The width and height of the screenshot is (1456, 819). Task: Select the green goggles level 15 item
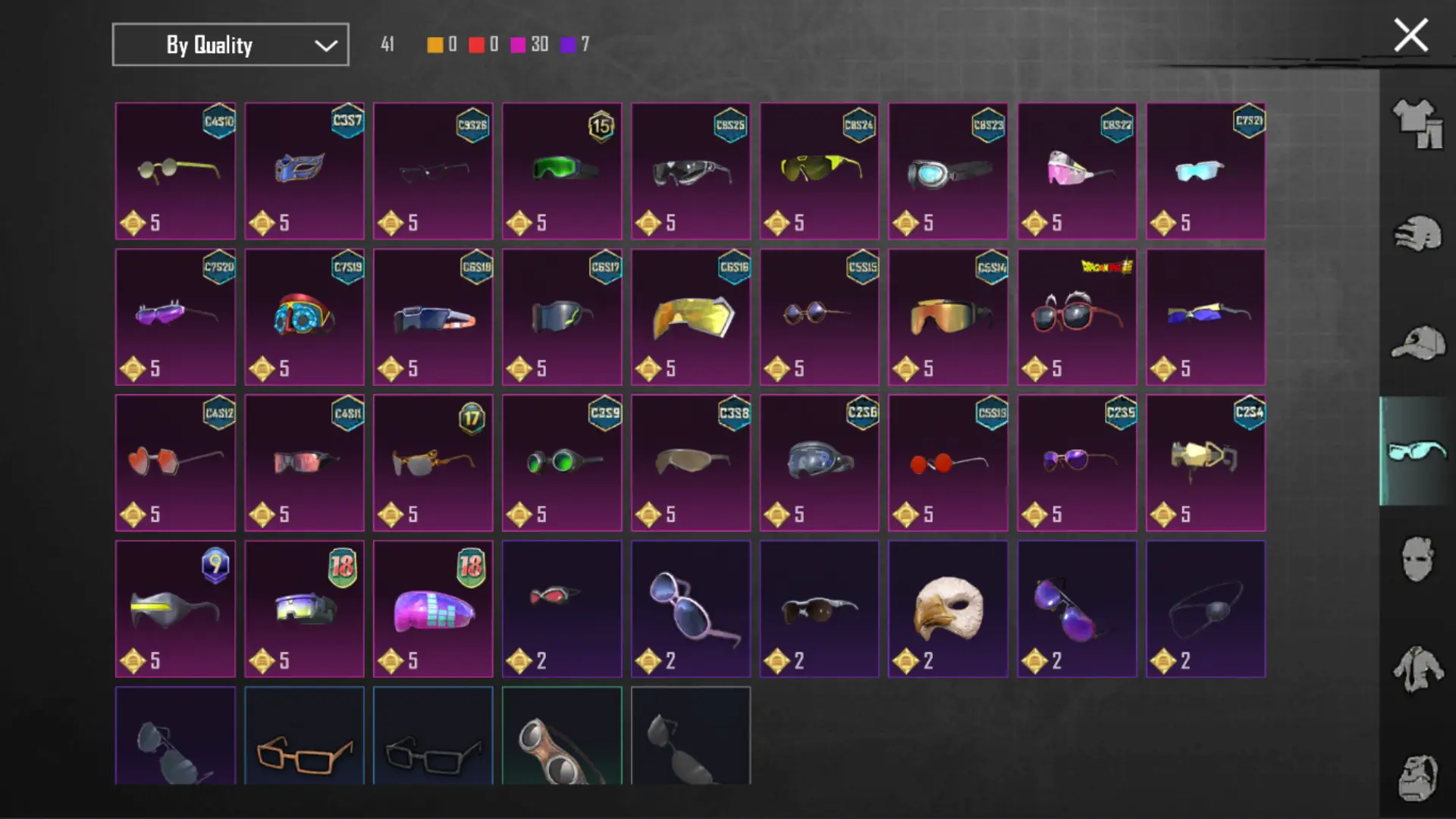tap(562, 171)
